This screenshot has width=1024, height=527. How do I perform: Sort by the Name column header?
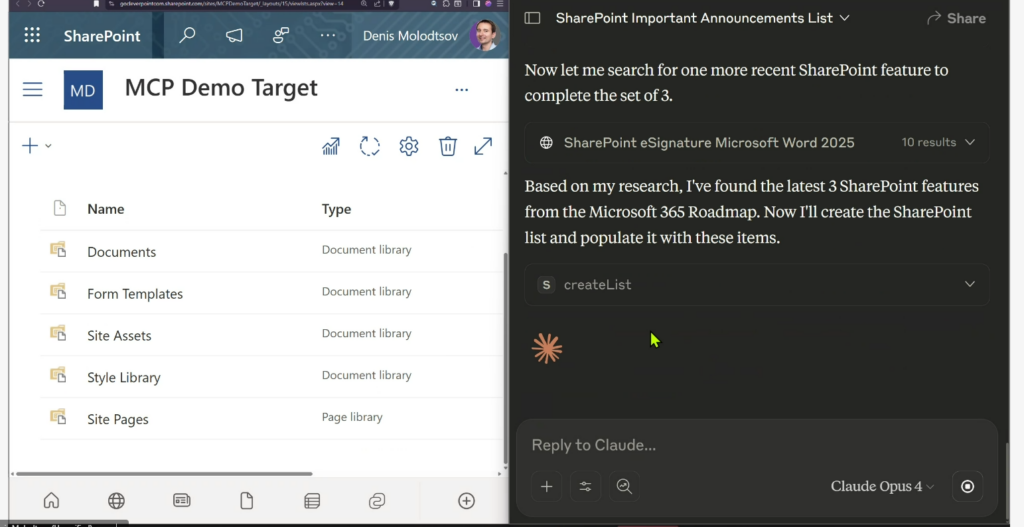coord(106,209)
